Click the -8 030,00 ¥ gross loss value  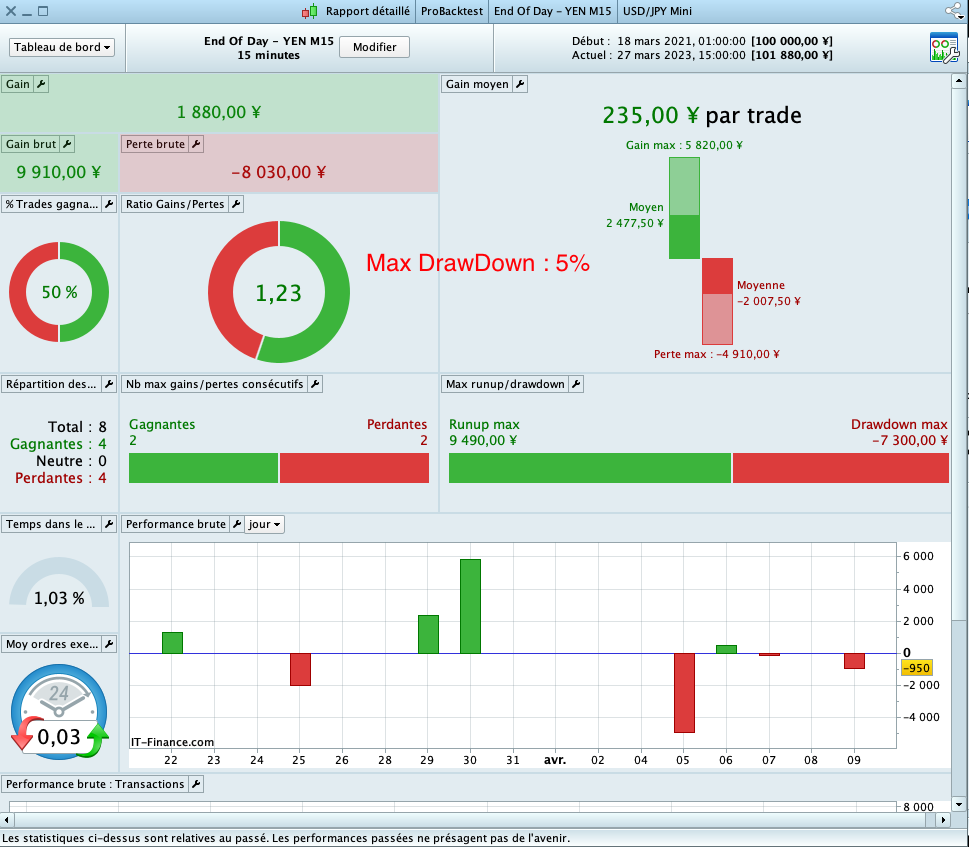pyautogui.click(x=278, y=172)
